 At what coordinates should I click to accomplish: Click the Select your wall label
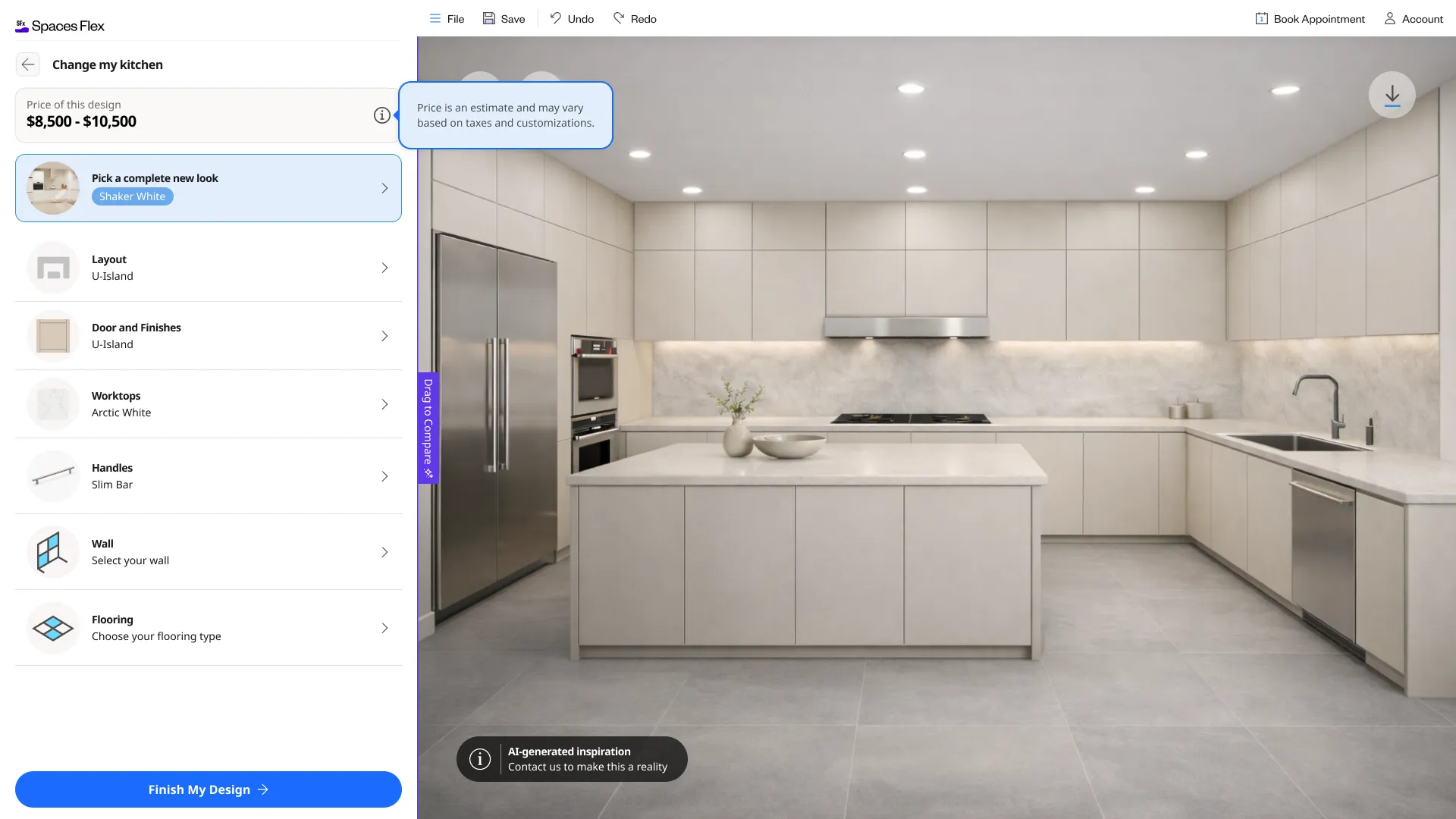coord(130,560)
